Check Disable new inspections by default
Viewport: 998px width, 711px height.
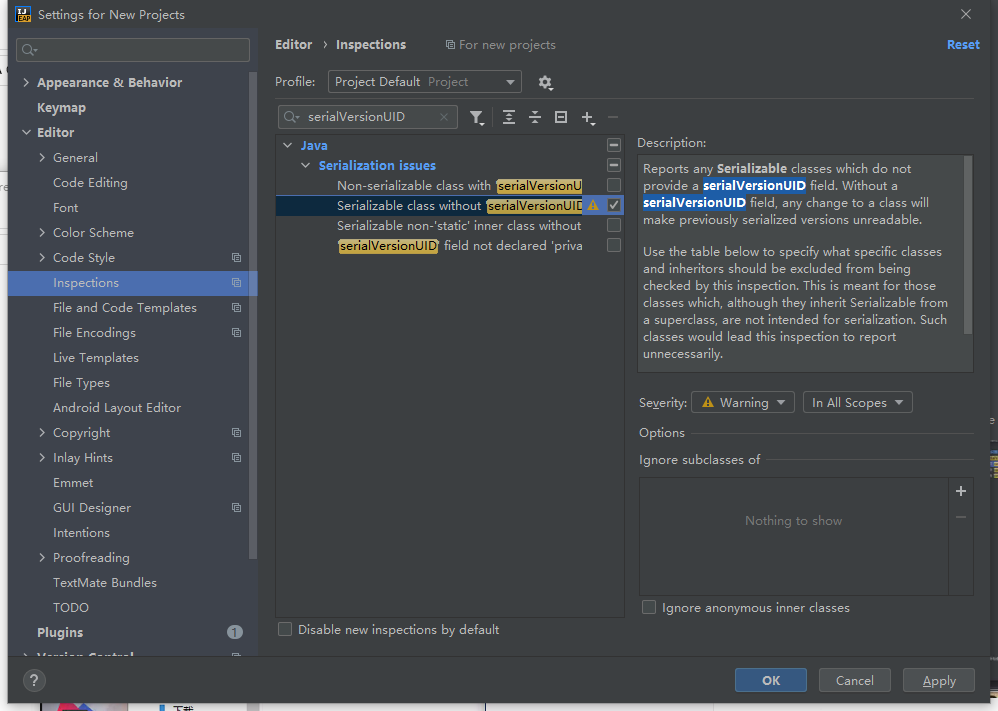[286, 630]
